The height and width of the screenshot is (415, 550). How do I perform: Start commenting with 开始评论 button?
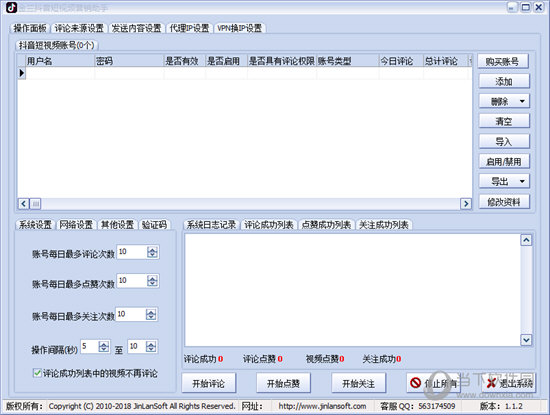click(x=209, y=383)
